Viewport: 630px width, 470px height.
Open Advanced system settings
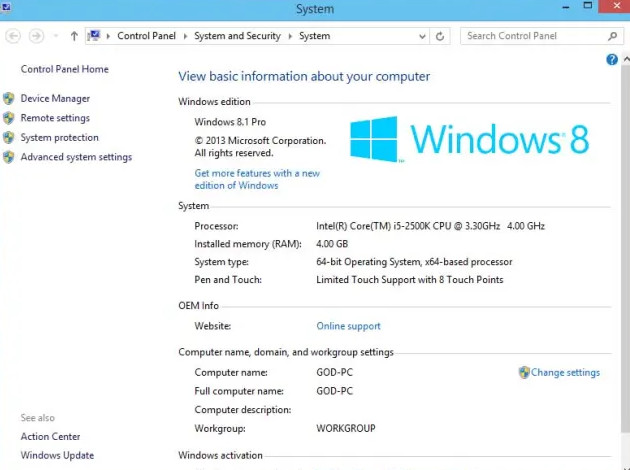(x=76, y=157)
